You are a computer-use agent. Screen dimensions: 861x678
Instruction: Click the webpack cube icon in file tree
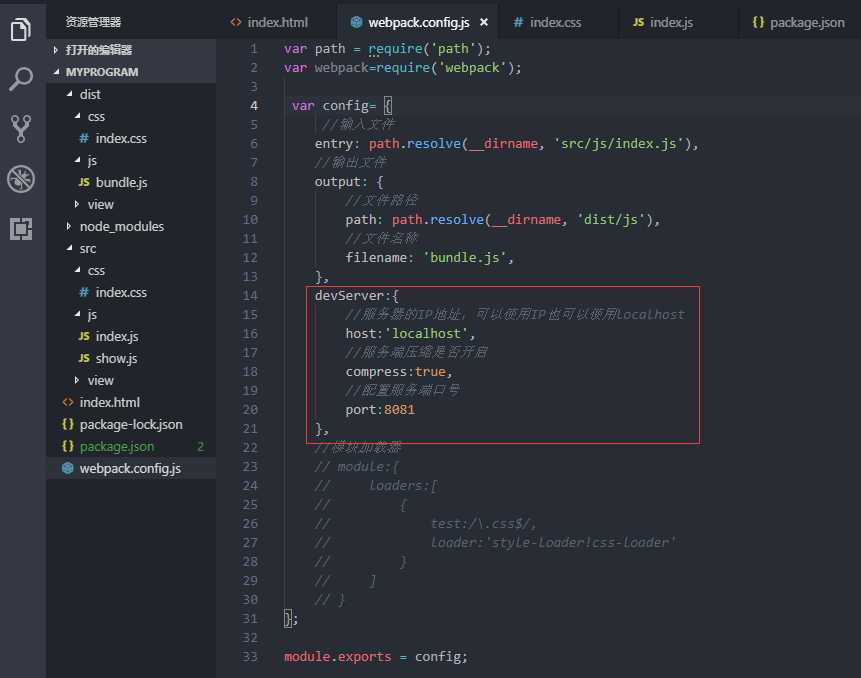(68, 468)
